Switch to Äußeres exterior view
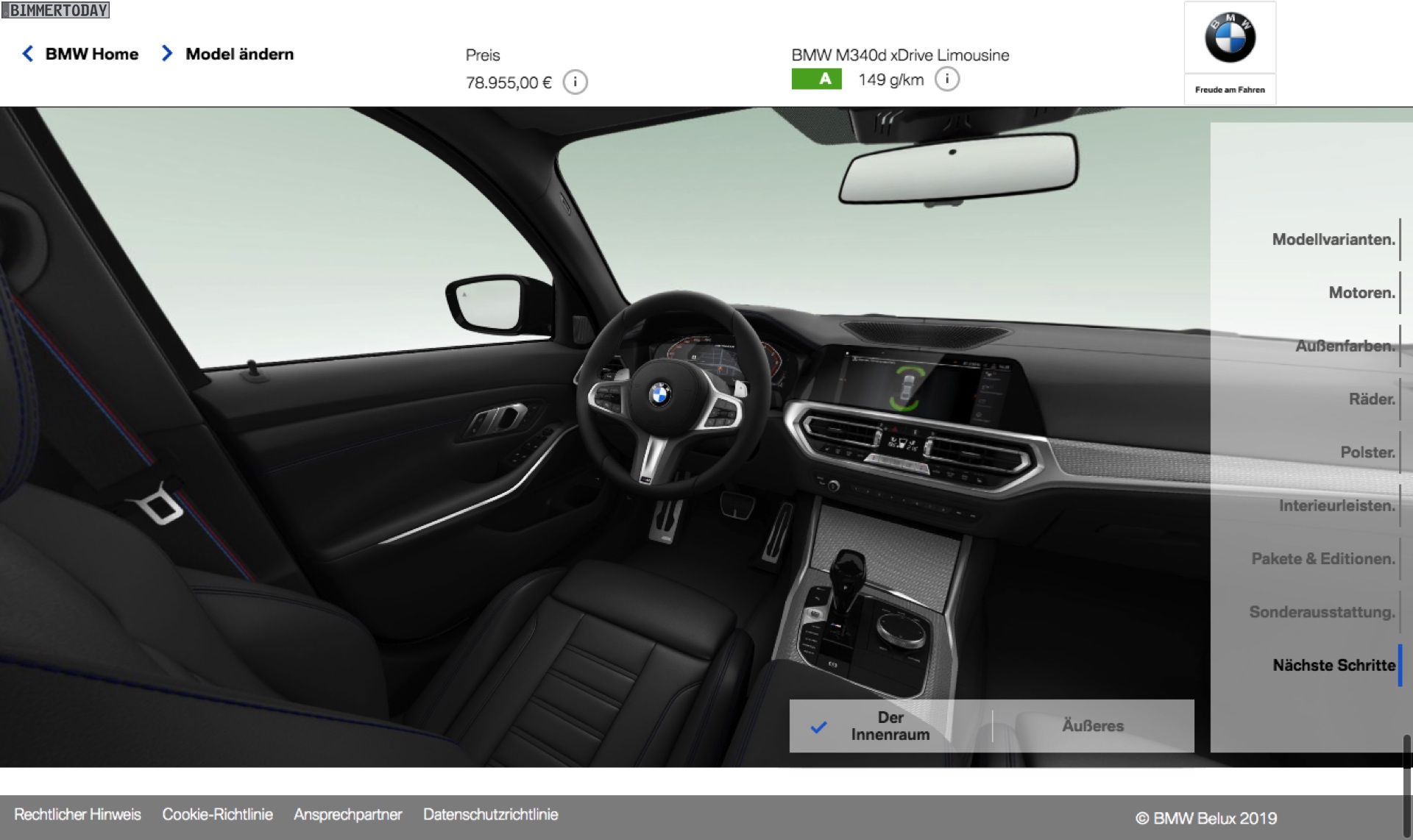The width and height of the screenshot is (1413, 840). 1092,726
